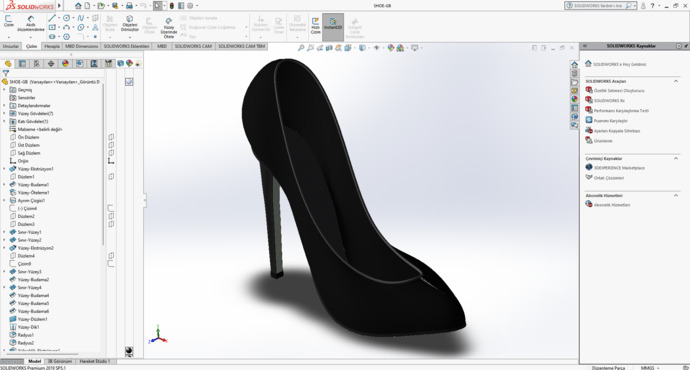
Task: Toggle visibility of Üst Düzlem in display pane
Action: [111, 145]
